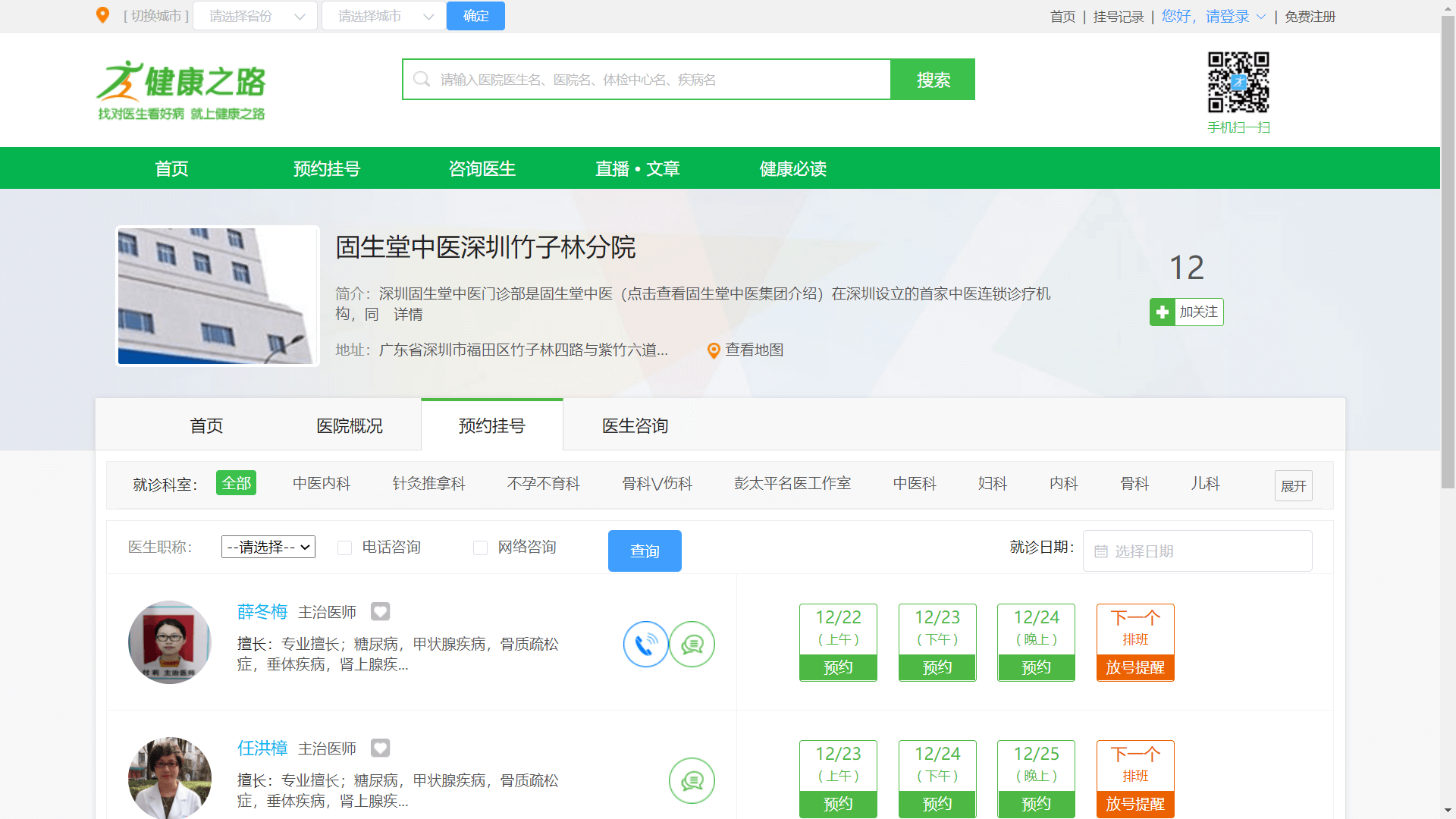Click 详情 link in hospital intro

coord(408,314)
